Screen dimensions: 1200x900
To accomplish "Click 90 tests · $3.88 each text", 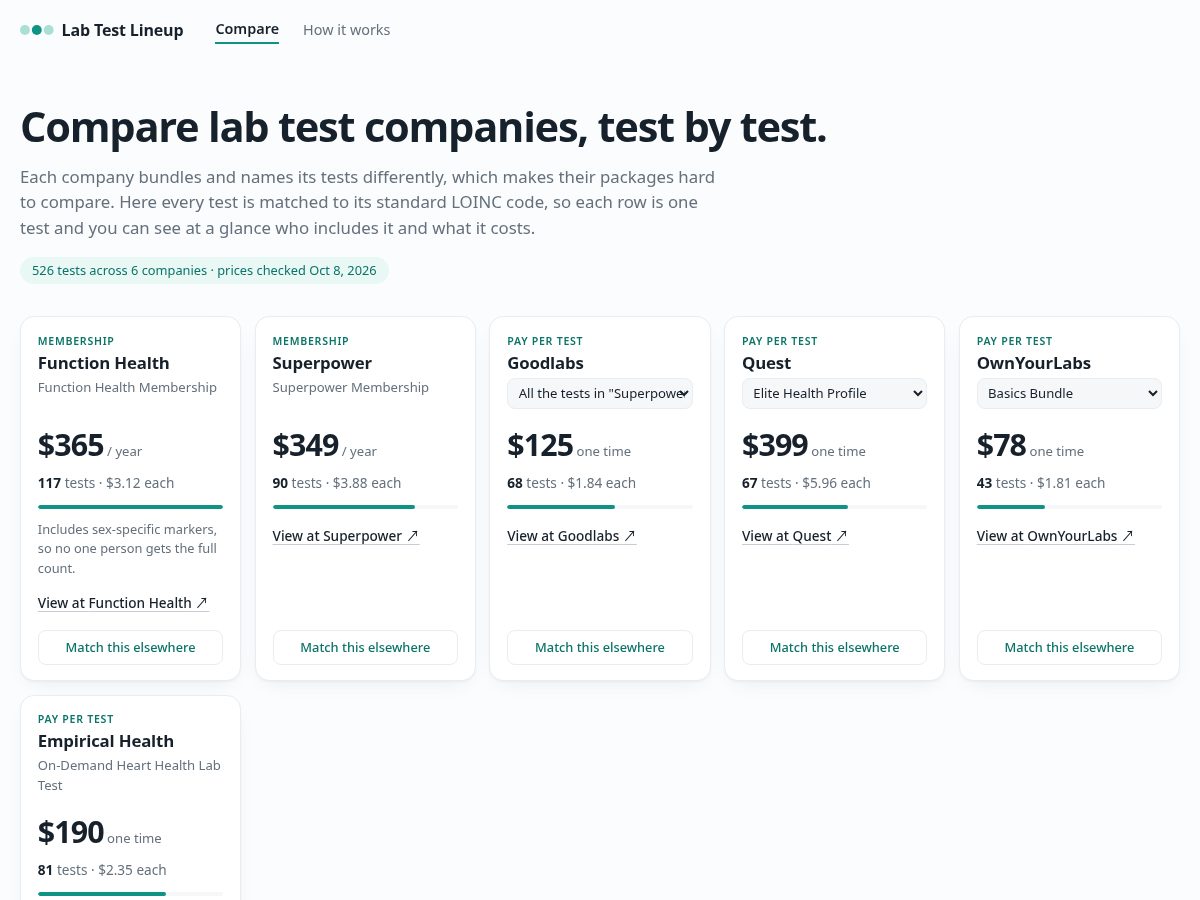I will [x=337, y=483].
